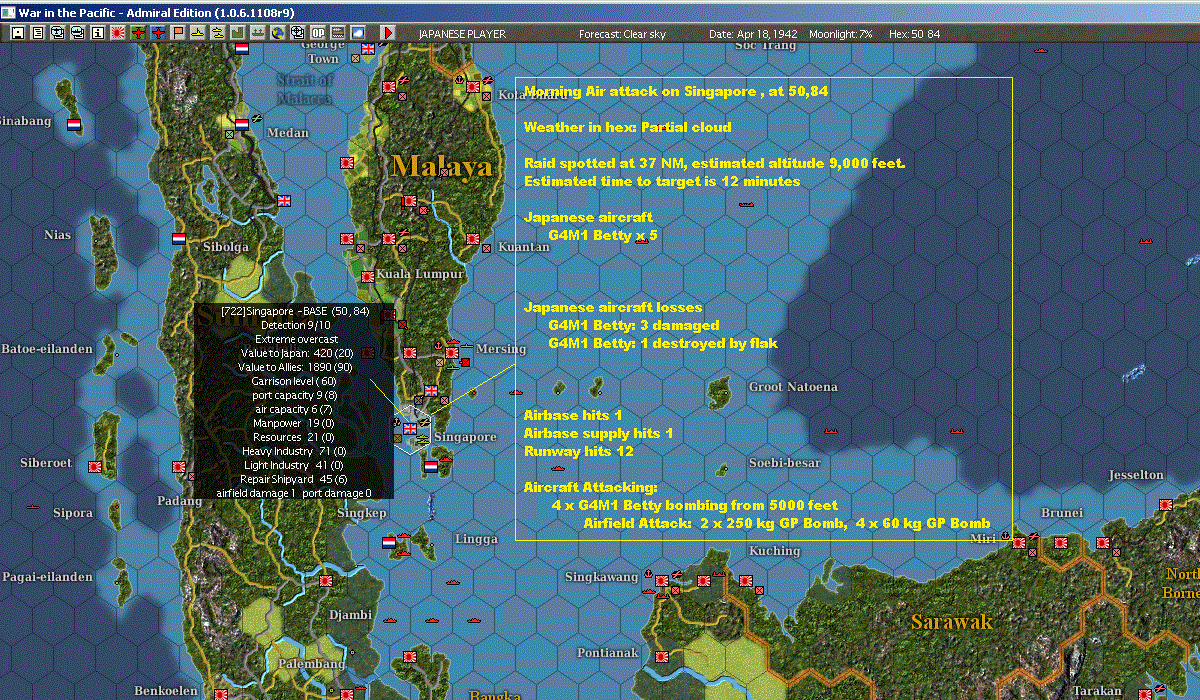Click 'Heavy Industry 71 (0)' in base tooltip
Image resolution: width=1200 pixels, height=700 pixels.
294,451
